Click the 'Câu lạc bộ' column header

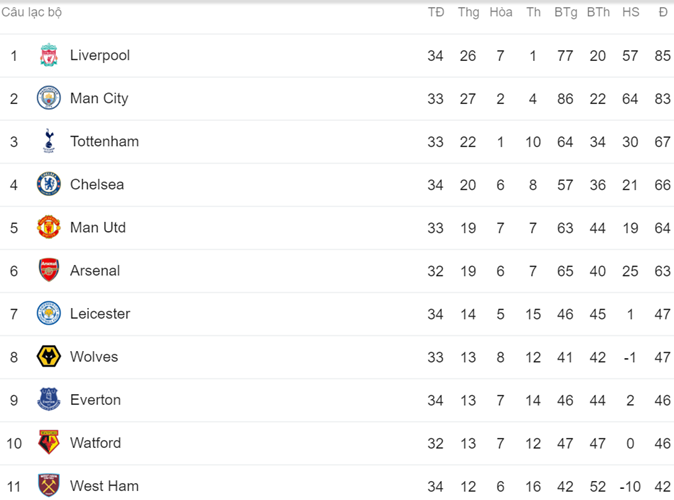(x=32, y=12)
